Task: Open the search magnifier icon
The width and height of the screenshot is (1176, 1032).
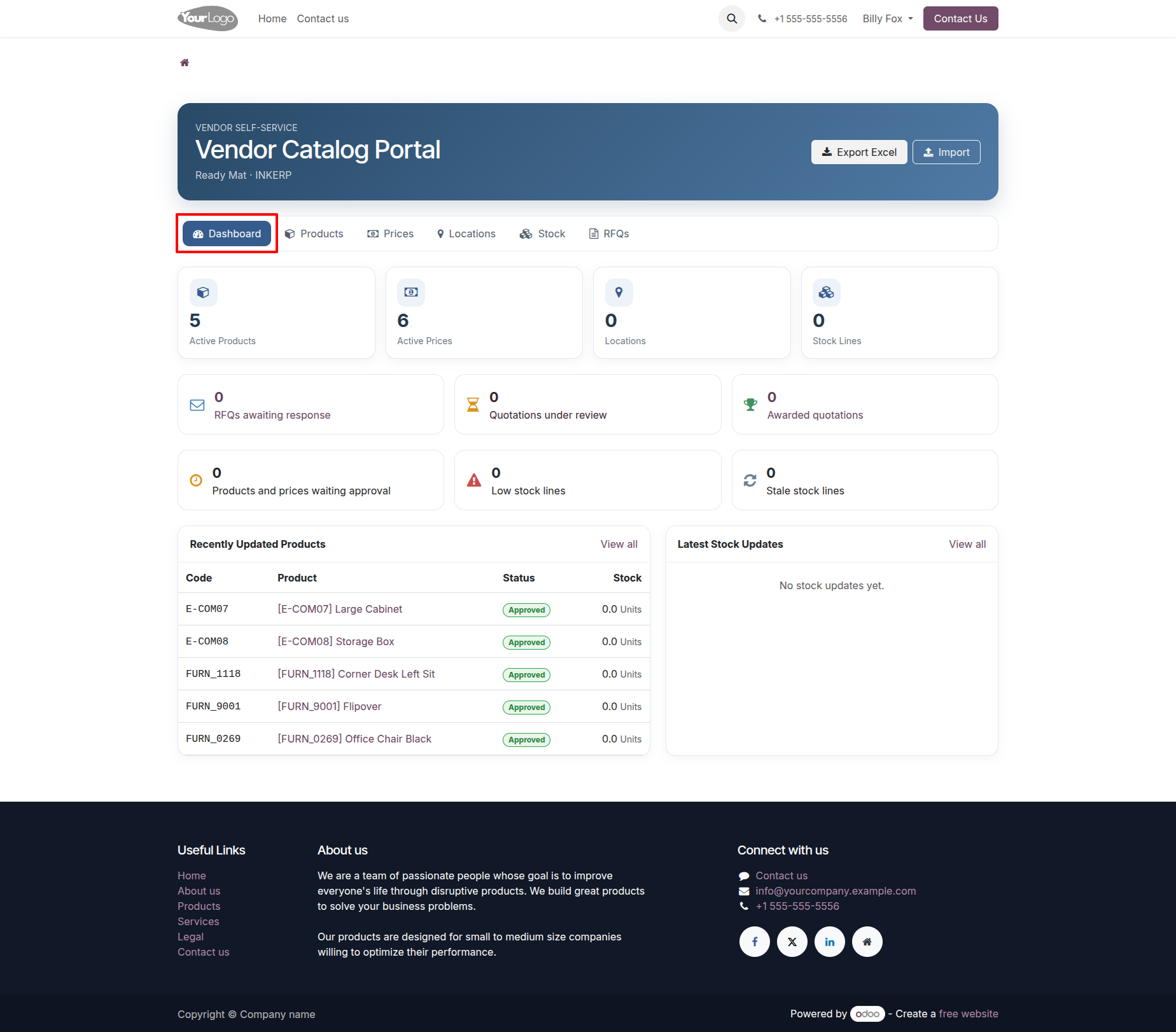Action: 732,18
